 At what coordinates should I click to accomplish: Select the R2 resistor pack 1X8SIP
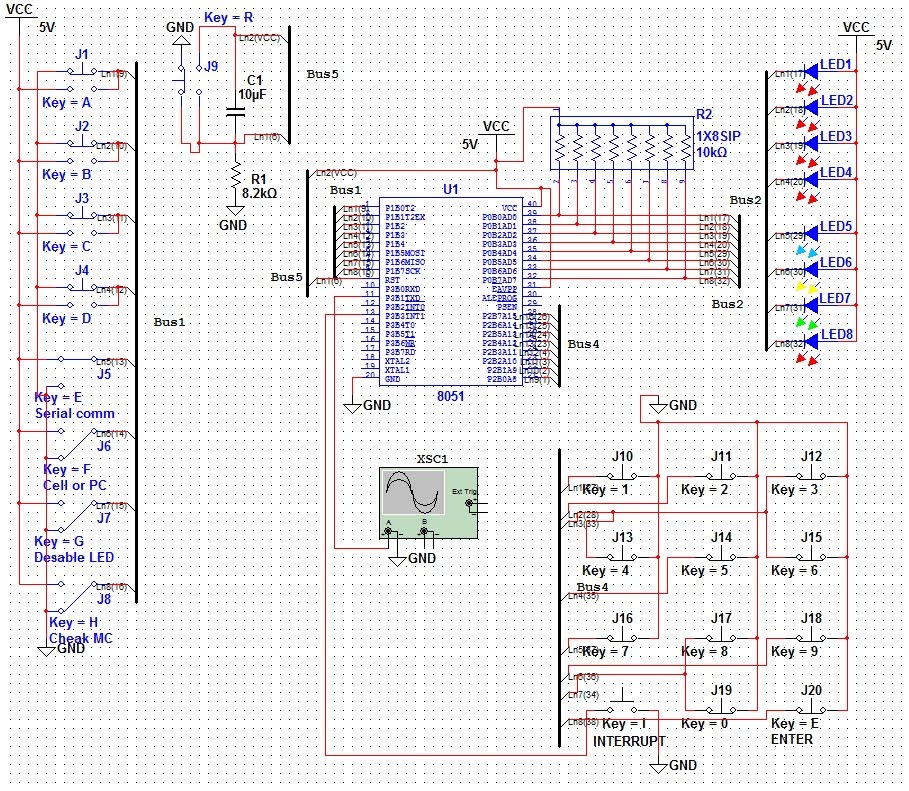coord(621,143)
